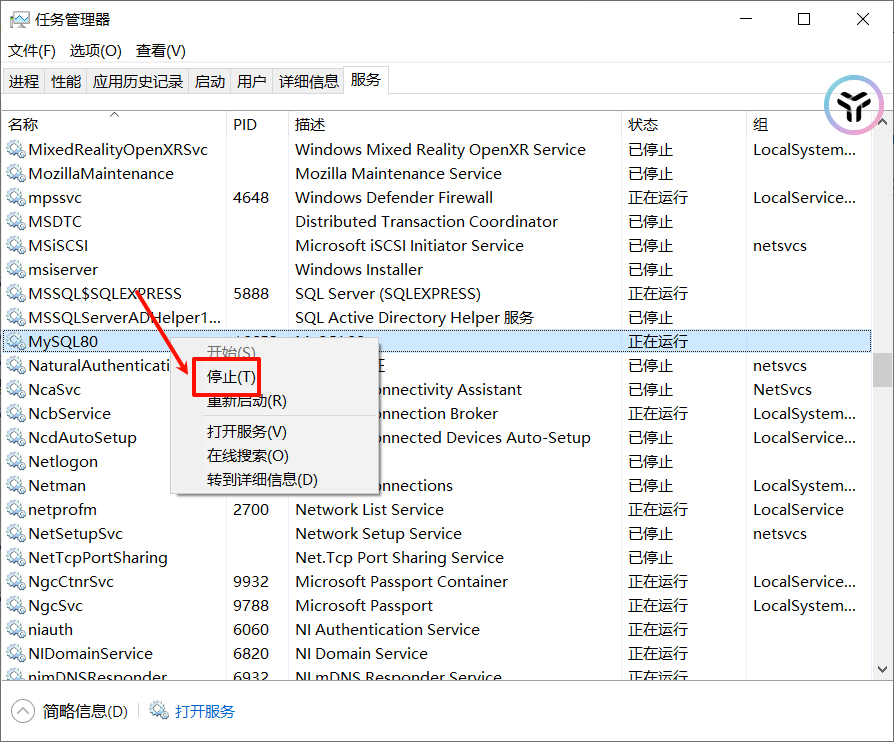
Task: Select the Windows Installer description
Action: (x=359, y=269)
